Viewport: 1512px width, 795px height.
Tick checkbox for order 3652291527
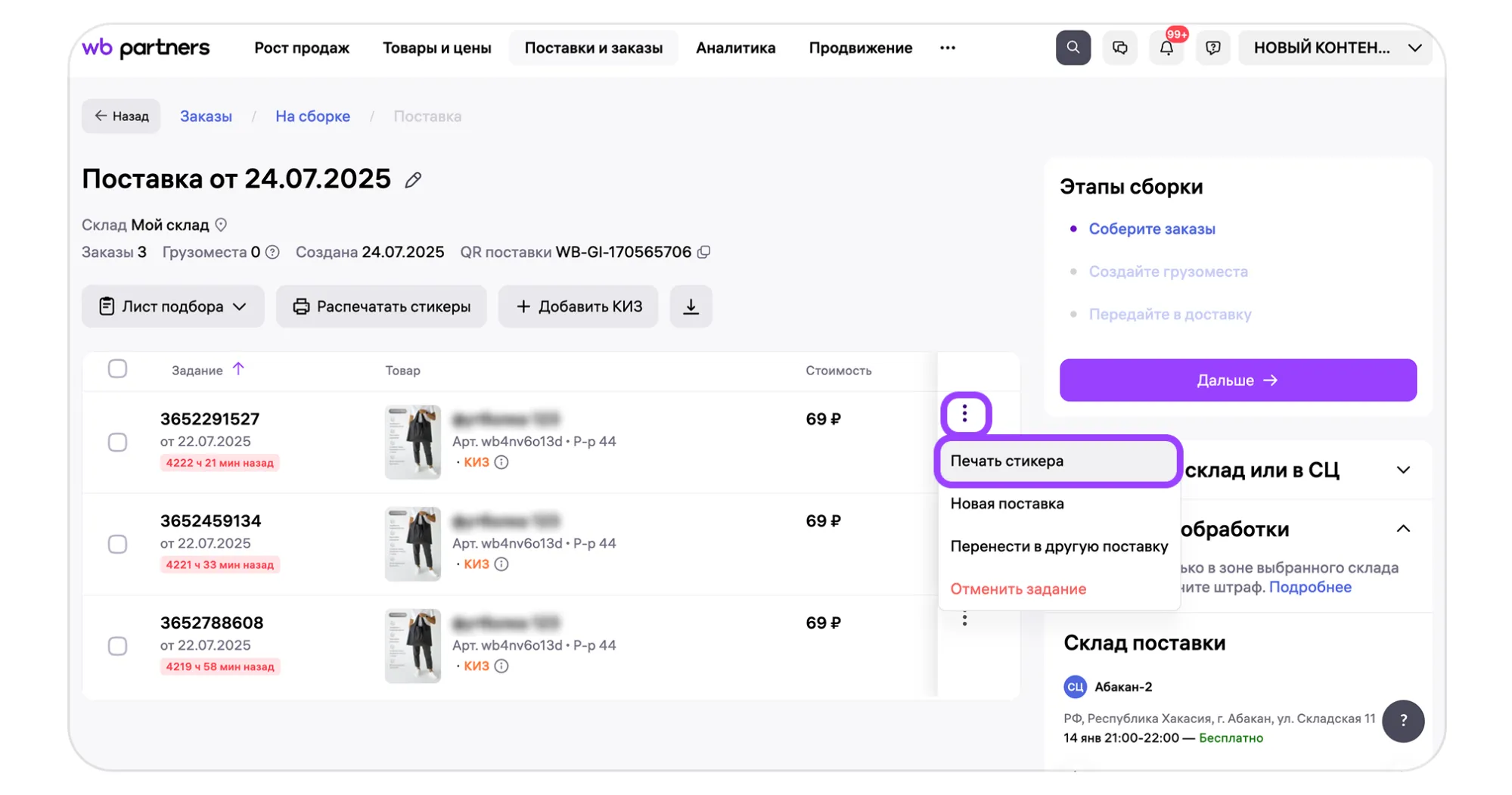point(117,442)
